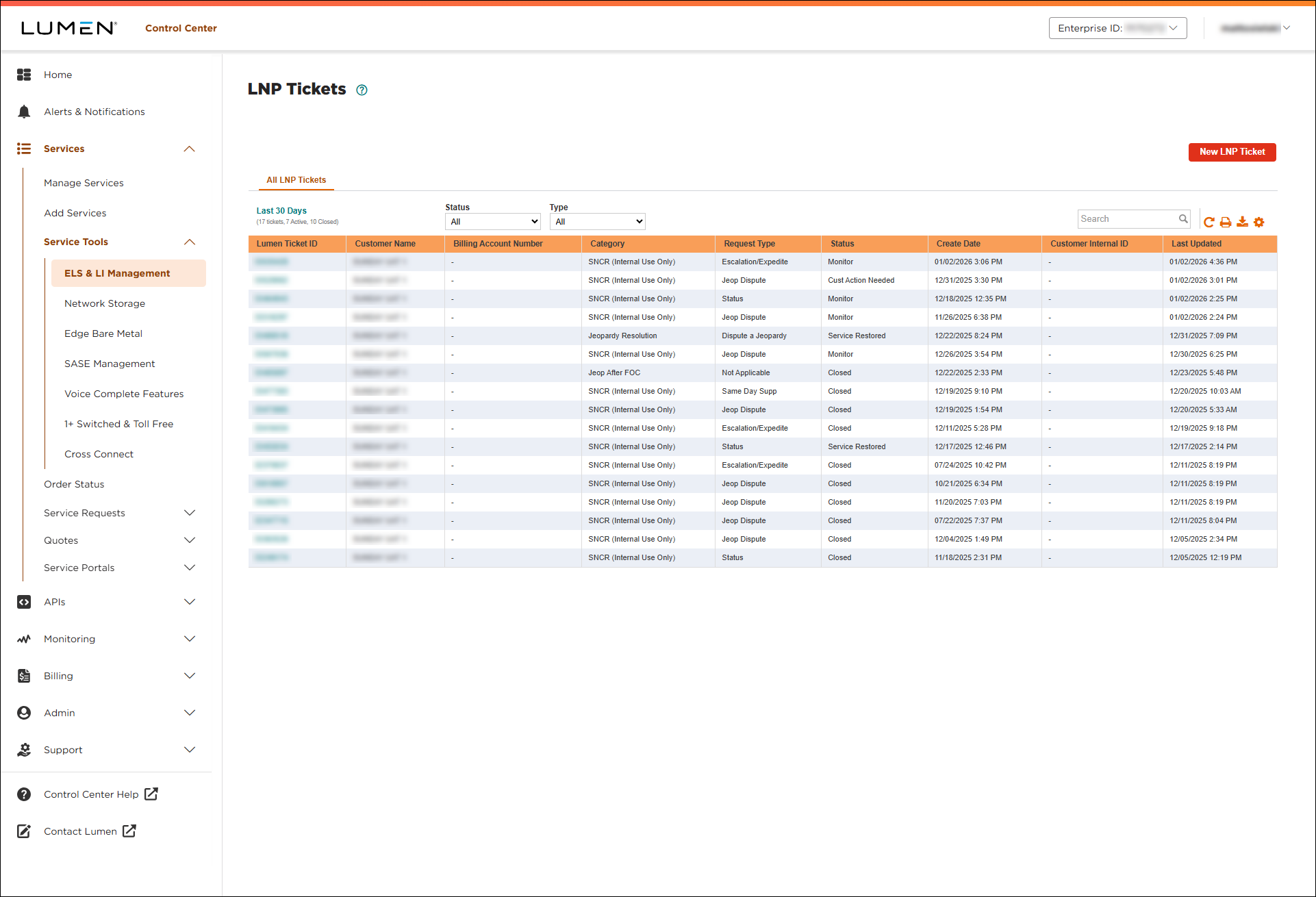
Task: Open the Type filter dropdown
Action: coord(597,222)
